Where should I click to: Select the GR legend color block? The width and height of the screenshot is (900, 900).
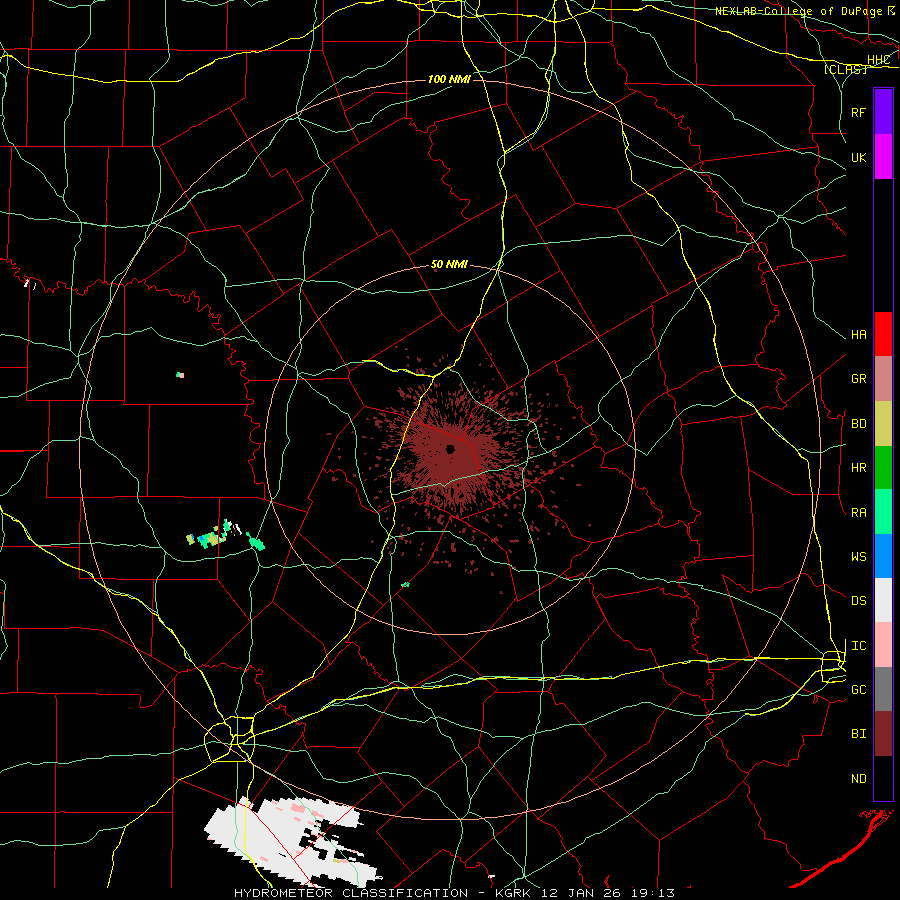(883, 379)
